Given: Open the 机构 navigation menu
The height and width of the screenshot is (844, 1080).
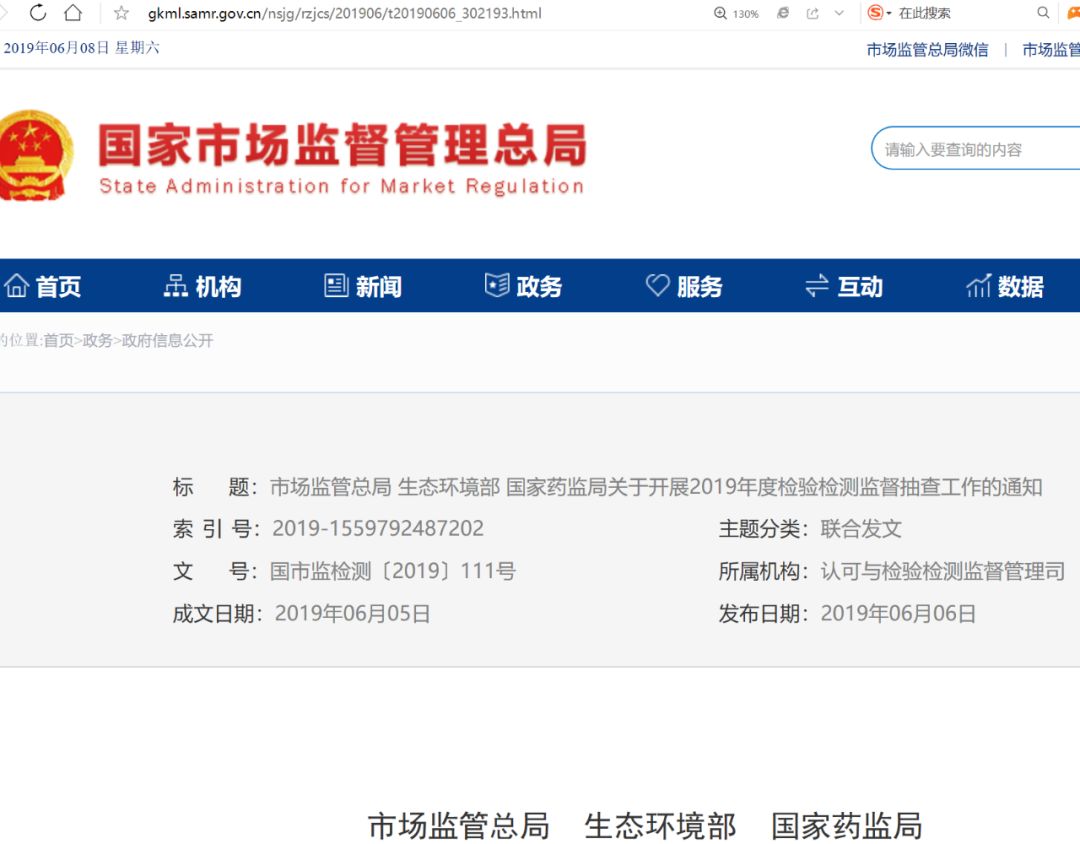Looking at the screenshot, I should (218, 286).
